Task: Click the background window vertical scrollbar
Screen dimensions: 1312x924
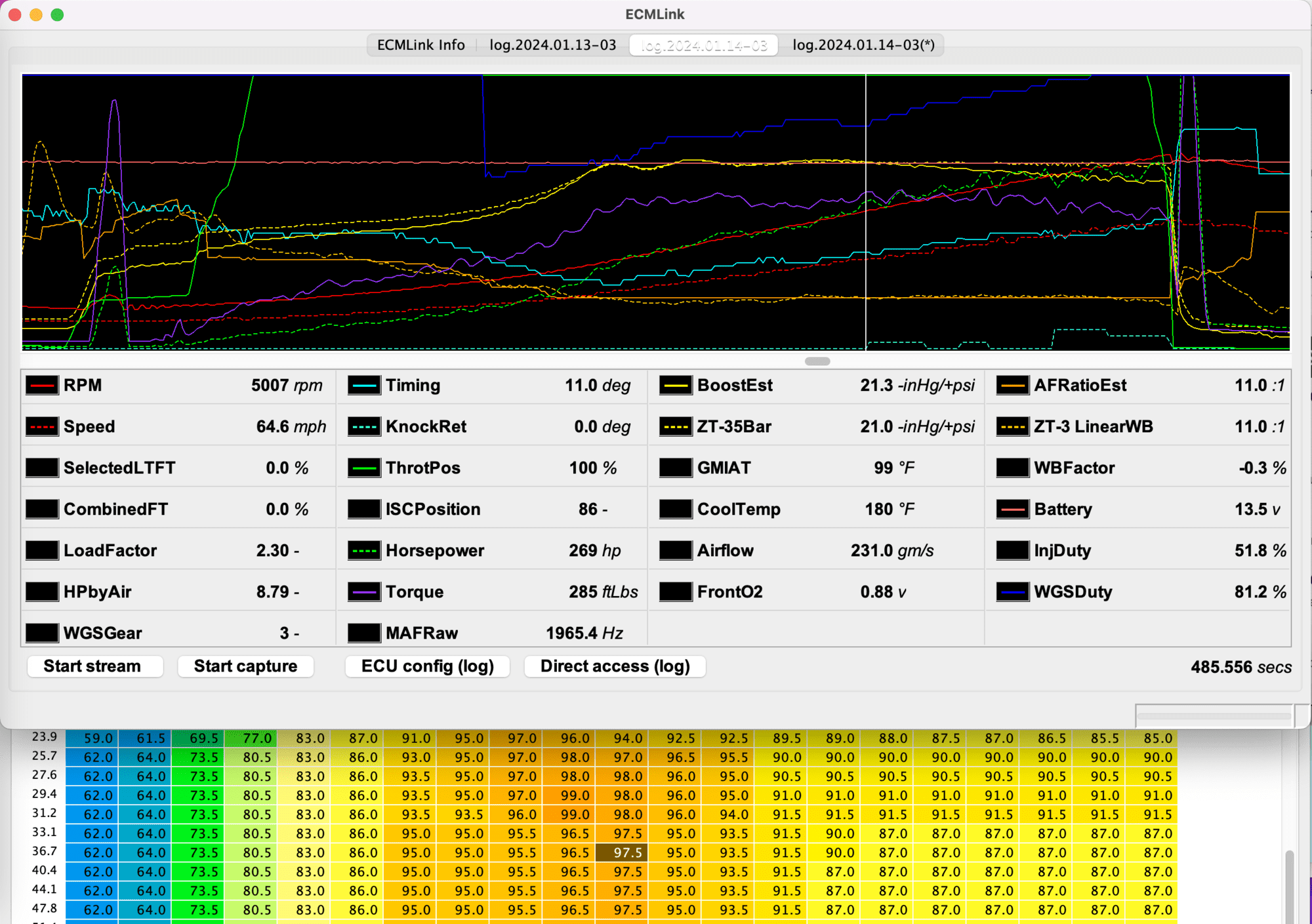Action: (x=1290, y=885)
